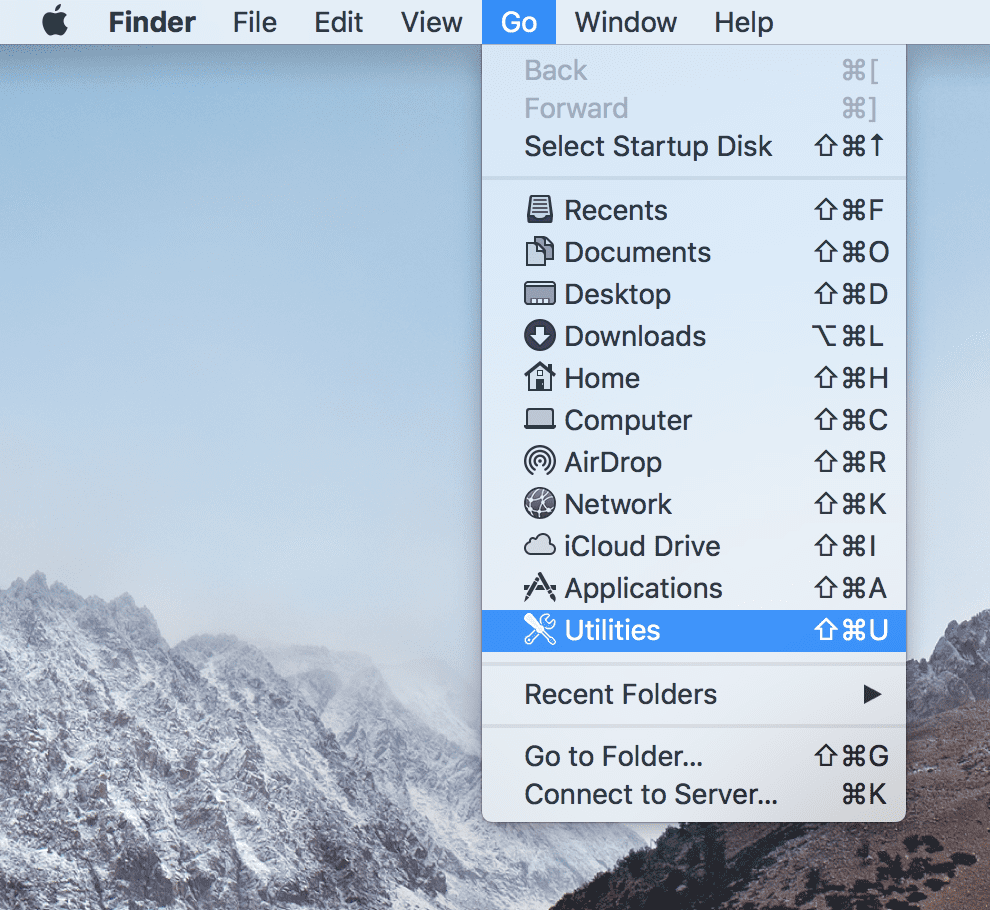Click the AirDrop signal icon
990x910 pixels.
click(x=540, y=462)
